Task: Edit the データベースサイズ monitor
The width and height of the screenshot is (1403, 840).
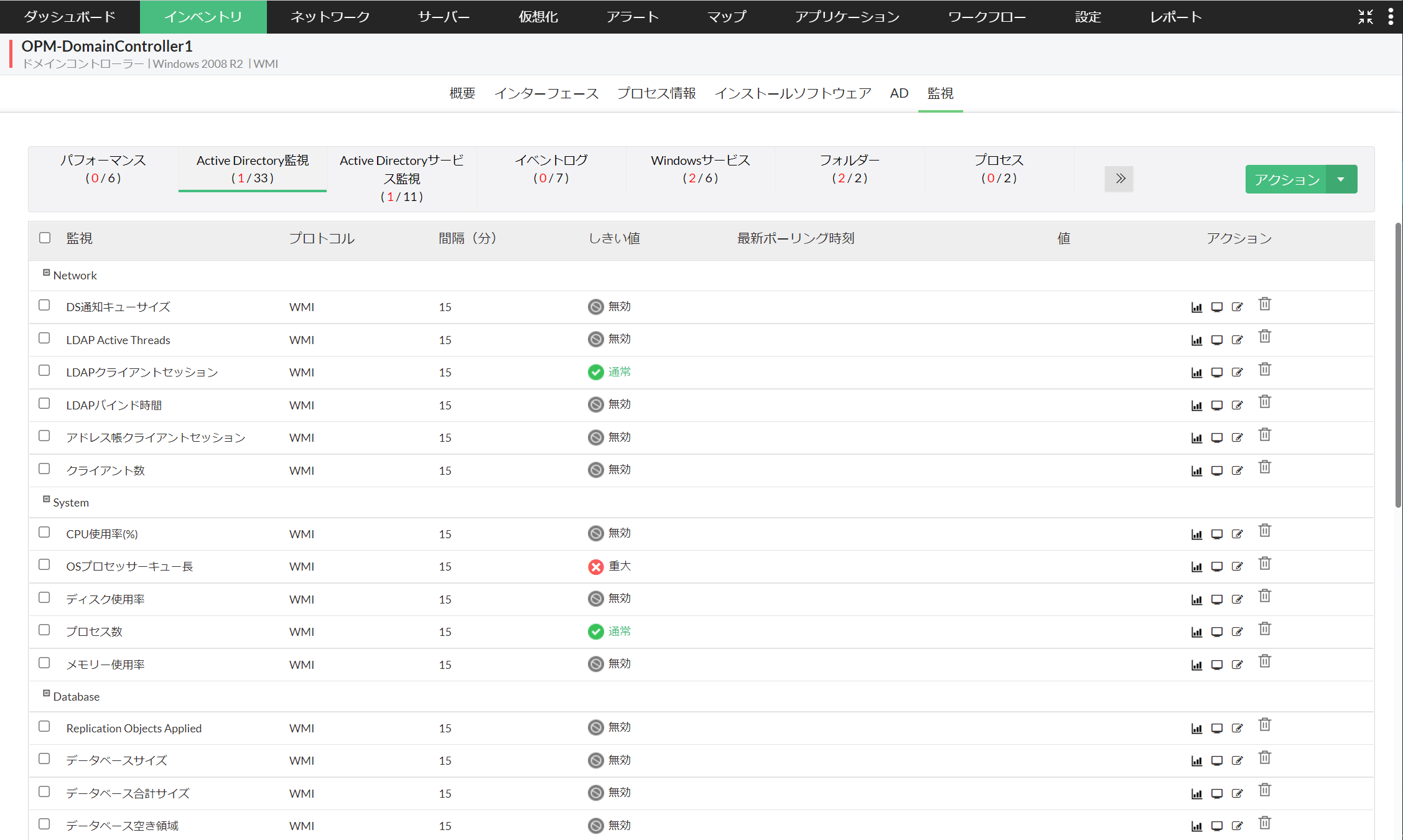Action: coord(1237,760)
